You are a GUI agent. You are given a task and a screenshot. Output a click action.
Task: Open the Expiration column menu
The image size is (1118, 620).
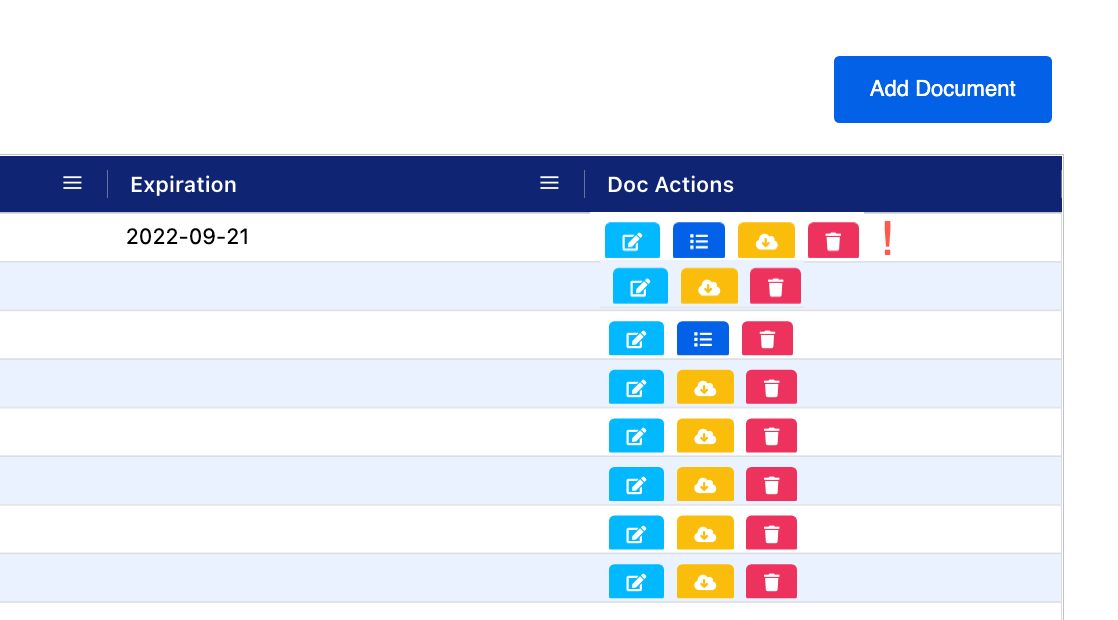pos(549,183)
